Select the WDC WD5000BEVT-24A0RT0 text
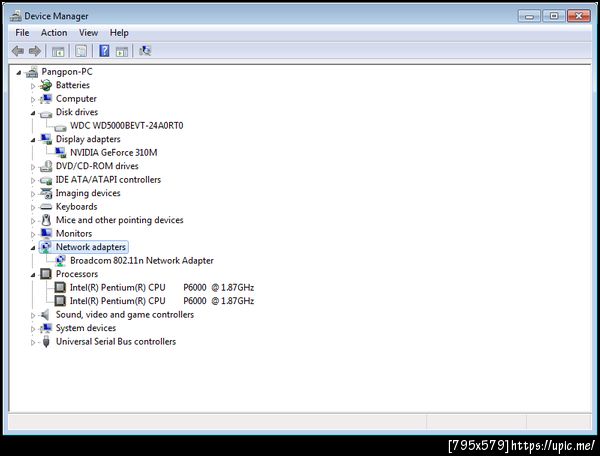The width and height of the screenshot is (600, 456). click(x=127, y=125)
